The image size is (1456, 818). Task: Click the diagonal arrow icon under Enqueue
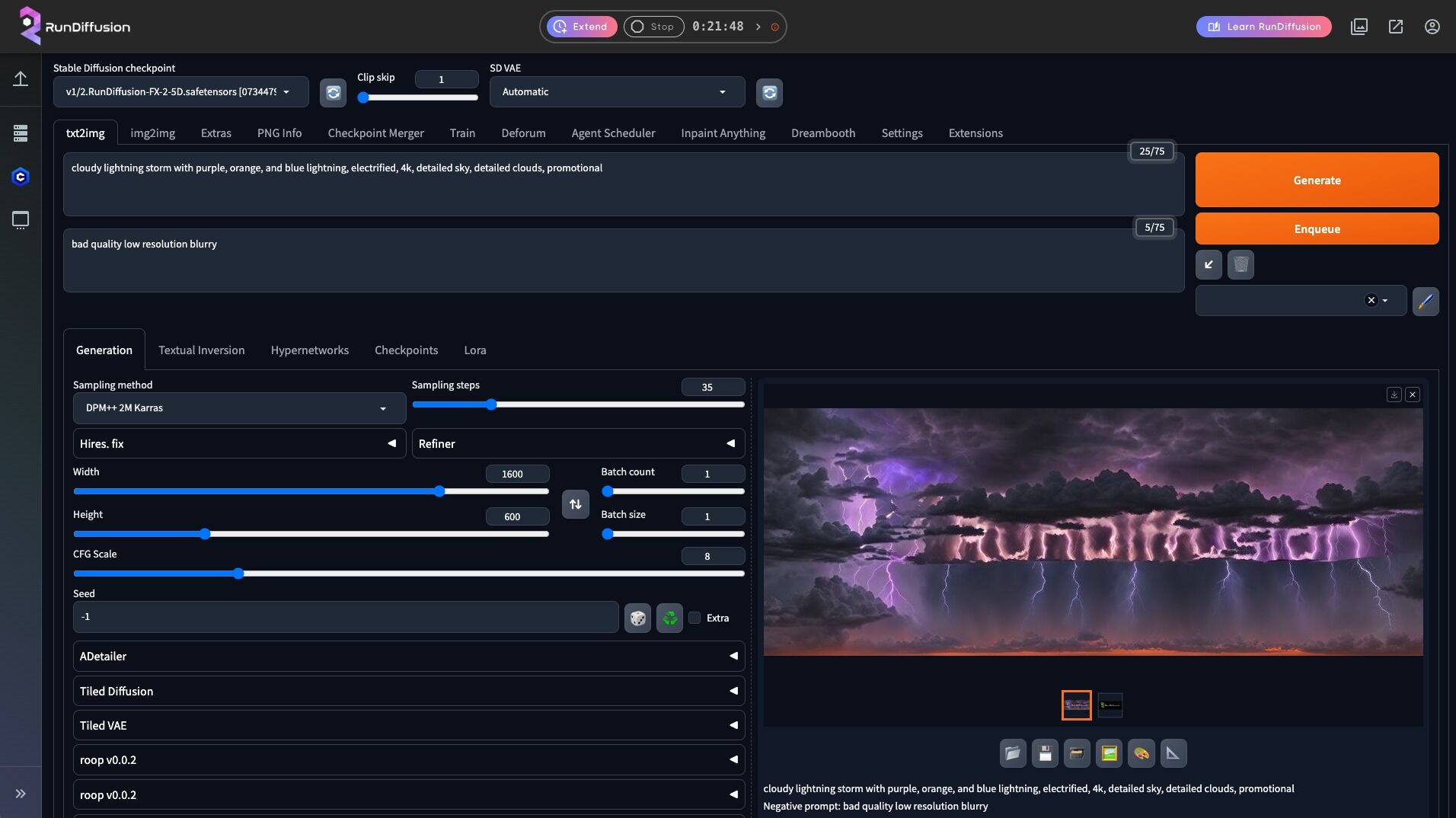[x=1209, y=264]
